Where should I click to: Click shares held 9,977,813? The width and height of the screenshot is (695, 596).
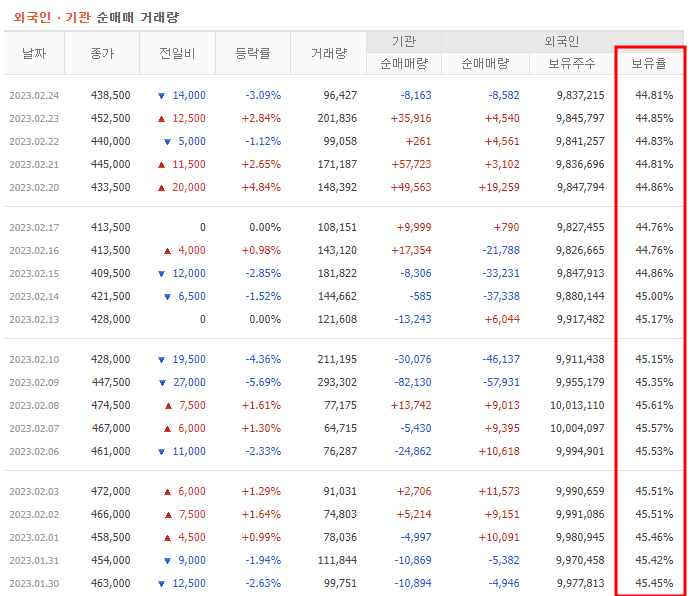[581, 584]
